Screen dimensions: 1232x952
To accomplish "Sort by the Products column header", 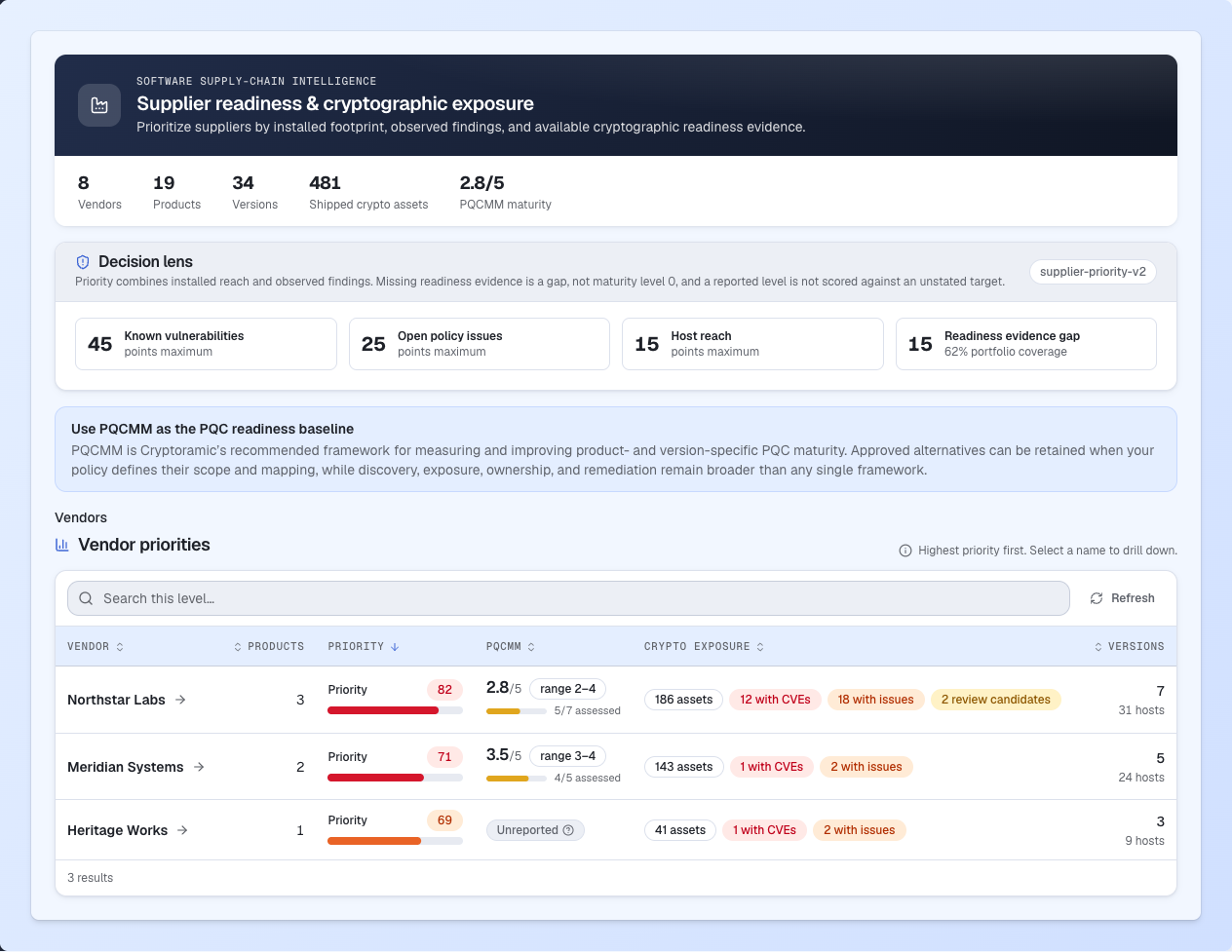I will click(x=269, y=647).
